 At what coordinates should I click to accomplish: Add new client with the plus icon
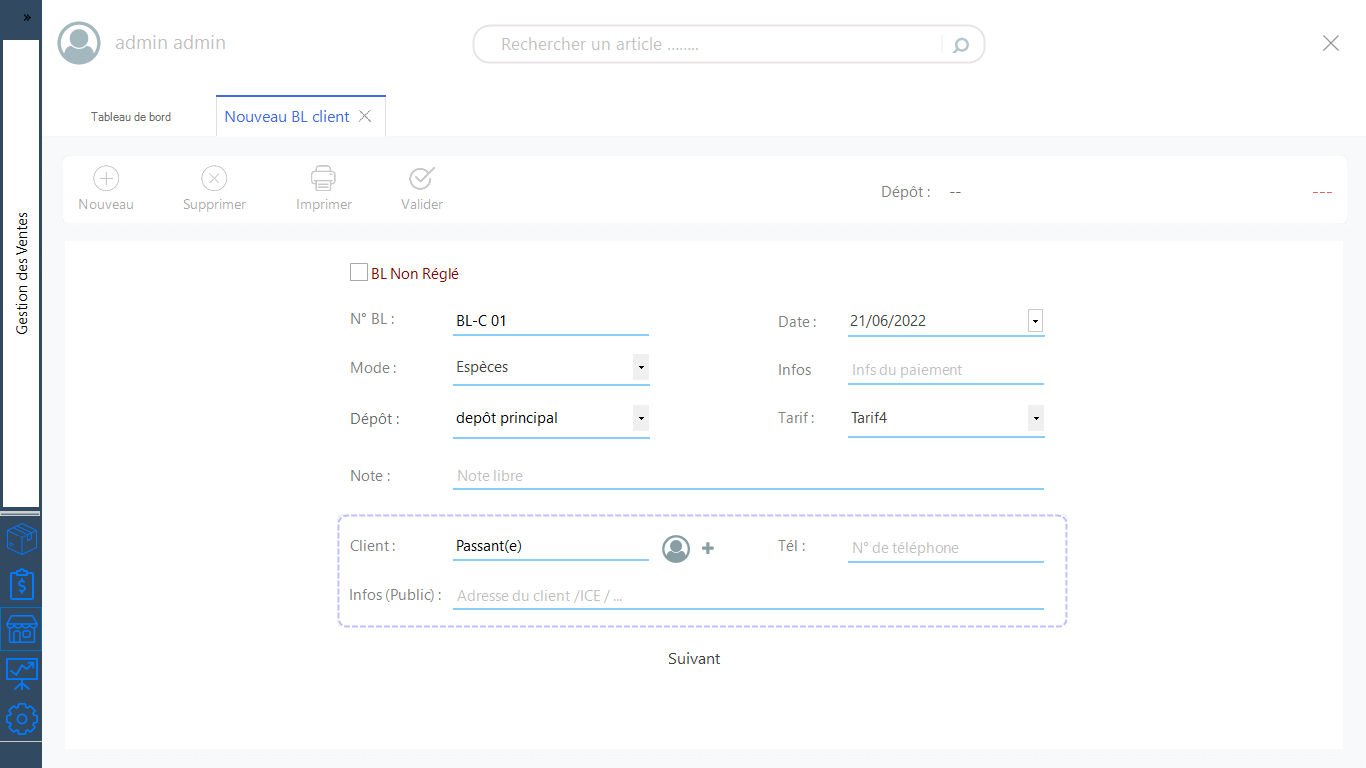click(708, 548)
